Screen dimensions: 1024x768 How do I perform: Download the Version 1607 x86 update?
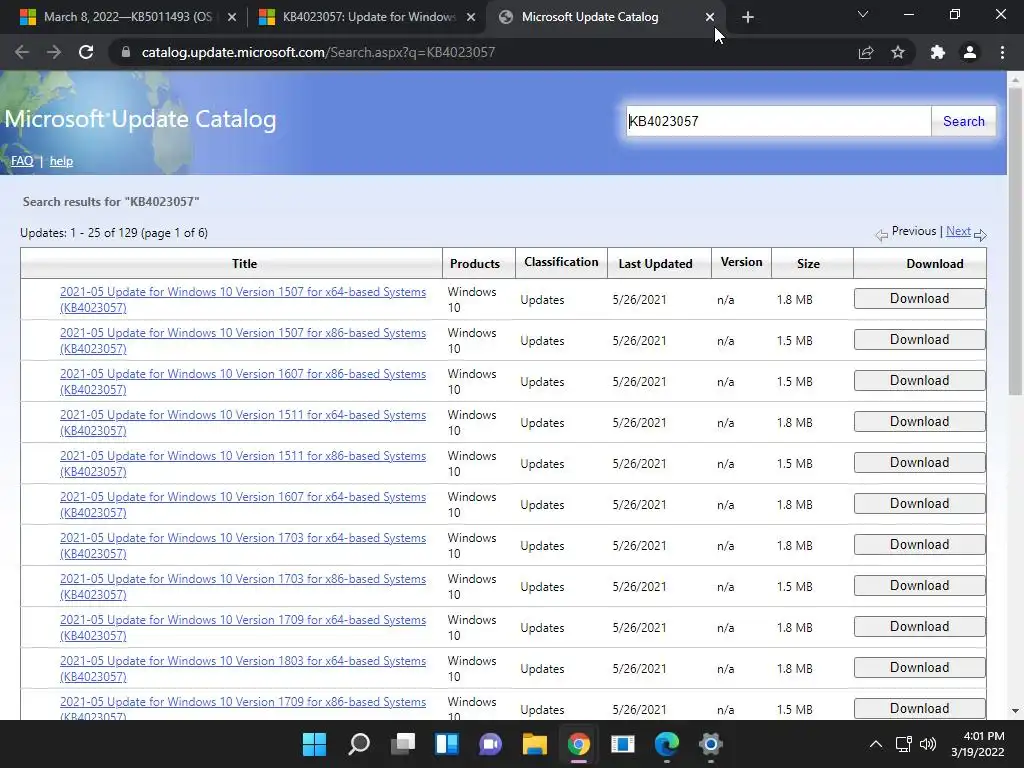(x=920, y=381)
